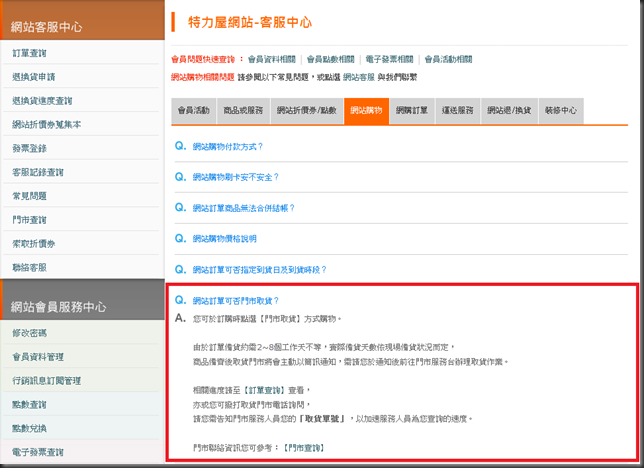Open 點數查詢 in the member sidebar
This screenshot has width=644, height=468.
29,405
